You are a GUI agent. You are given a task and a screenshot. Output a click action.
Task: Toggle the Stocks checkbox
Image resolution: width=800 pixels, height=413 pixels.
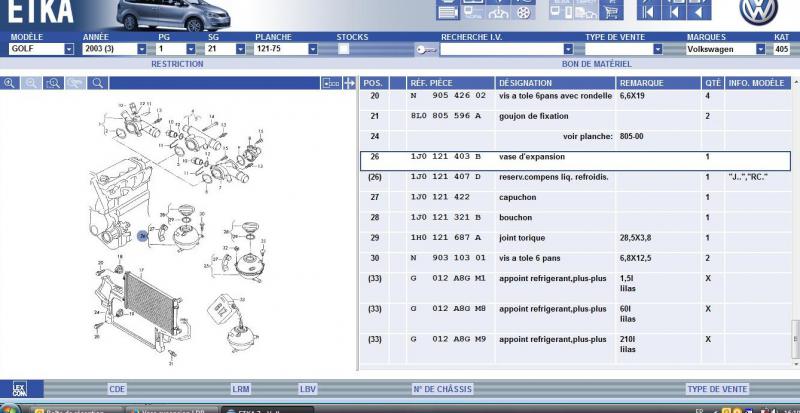pos(344,49)
